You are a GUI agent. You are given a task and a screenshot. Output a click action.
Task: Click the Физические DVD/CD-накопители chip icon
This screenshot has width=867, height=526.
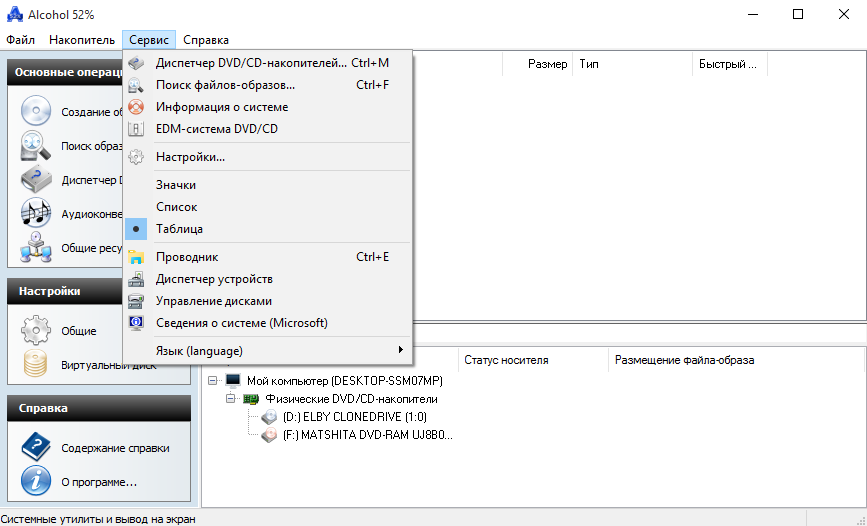251,399
